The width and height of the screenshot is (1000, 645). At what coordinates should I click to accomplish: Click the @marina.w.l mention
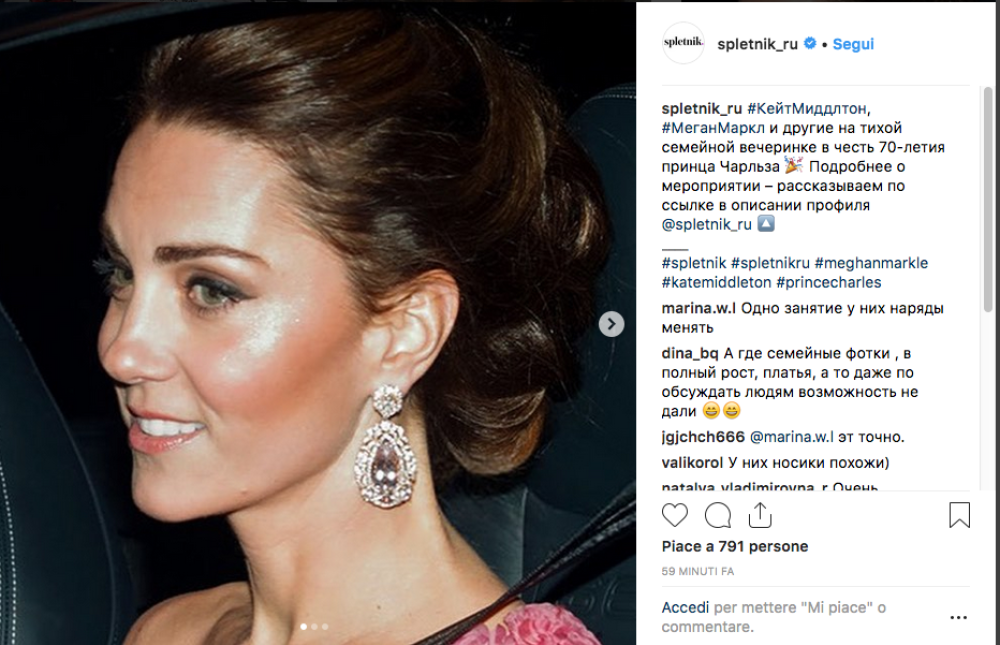(x=792, y=437)
